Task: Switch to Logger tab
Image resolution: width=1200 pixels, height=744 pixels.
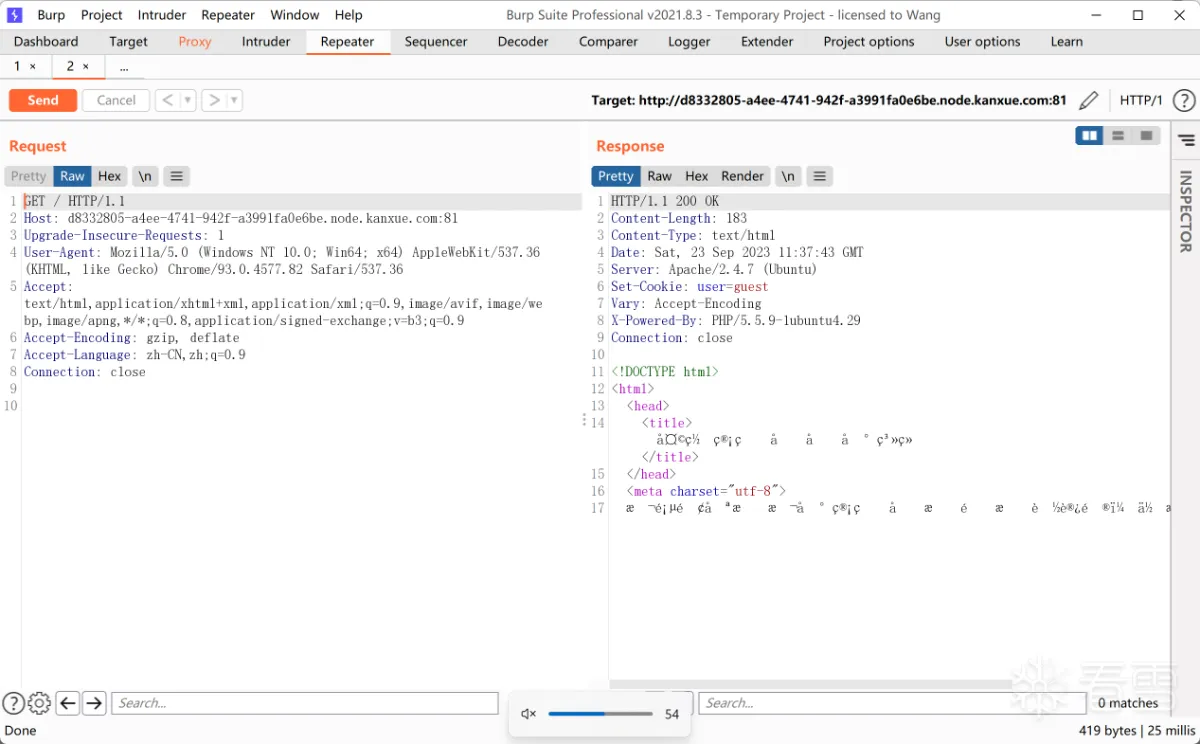Action: tap(689, 41)
